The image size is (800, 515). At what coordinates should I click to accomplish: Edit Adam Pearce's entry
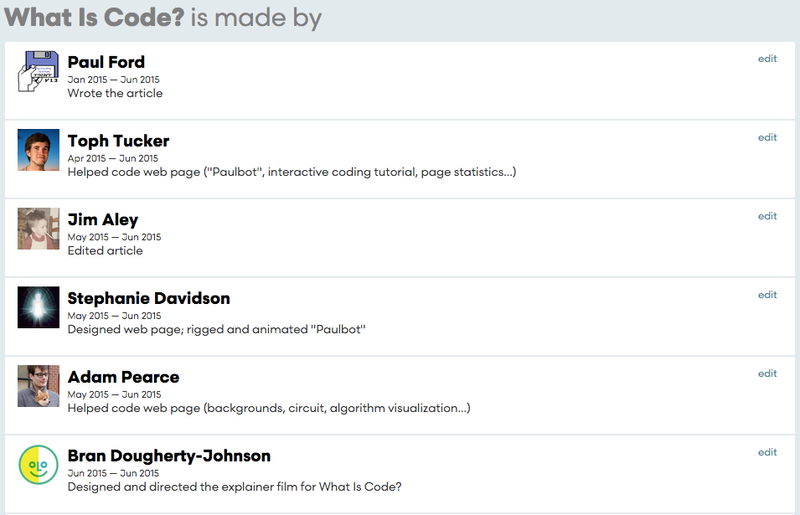tap(767, 373)
